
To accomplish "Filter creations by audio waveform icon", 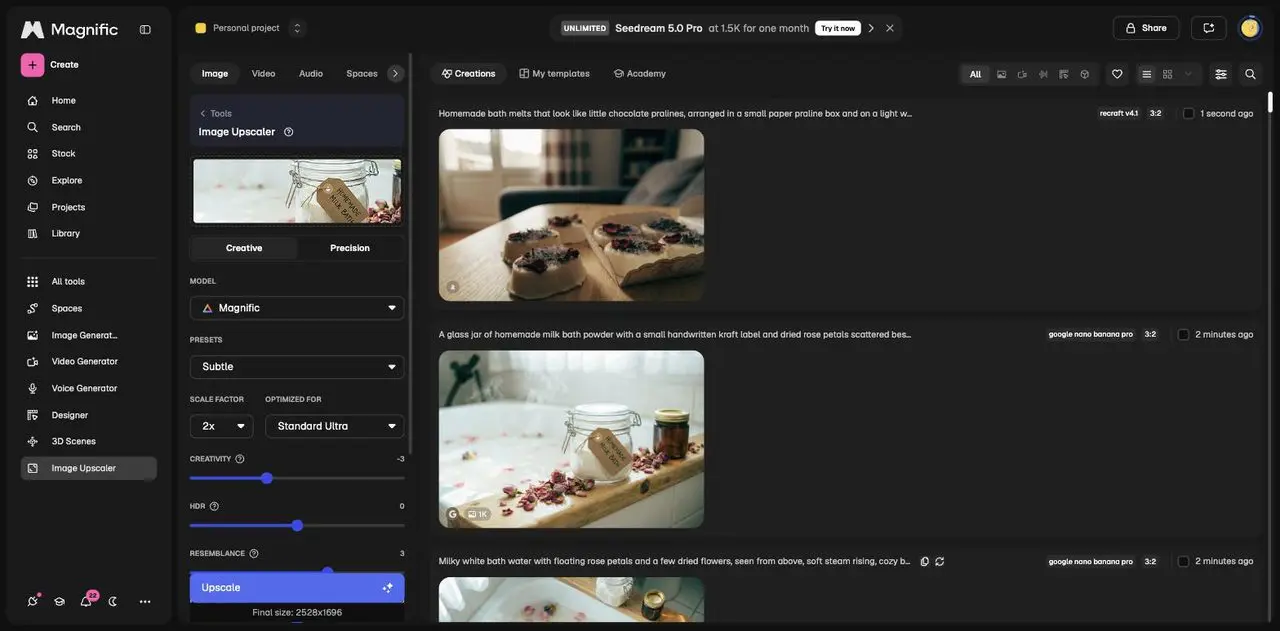I will click(1043, 74).
